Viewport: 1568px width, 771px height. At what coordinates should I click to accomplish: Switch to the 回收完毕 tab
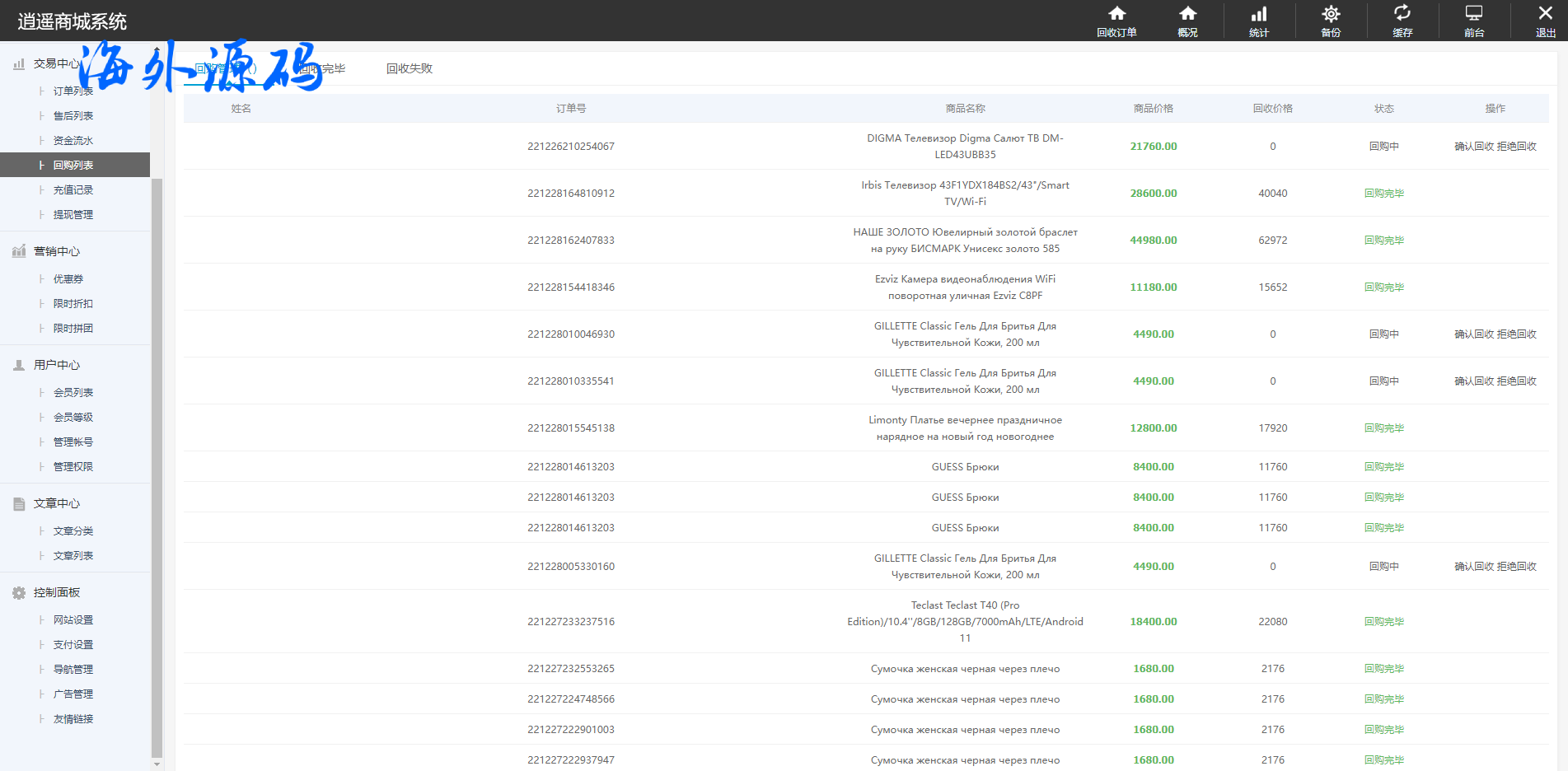pyautogui.click(x=323, y=68)
